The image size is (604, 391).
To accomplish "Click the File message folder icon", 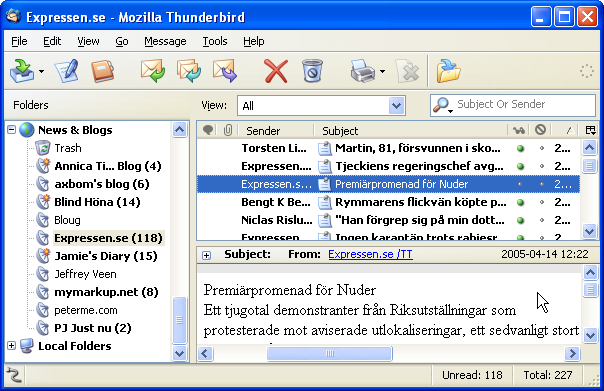I will (448, 71).
